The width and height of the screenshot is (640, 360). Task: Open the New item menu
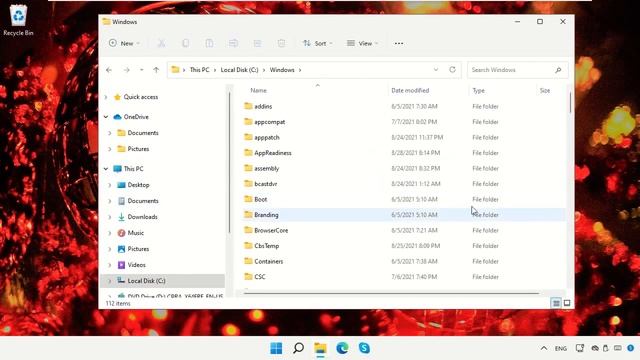click(124, 43)
